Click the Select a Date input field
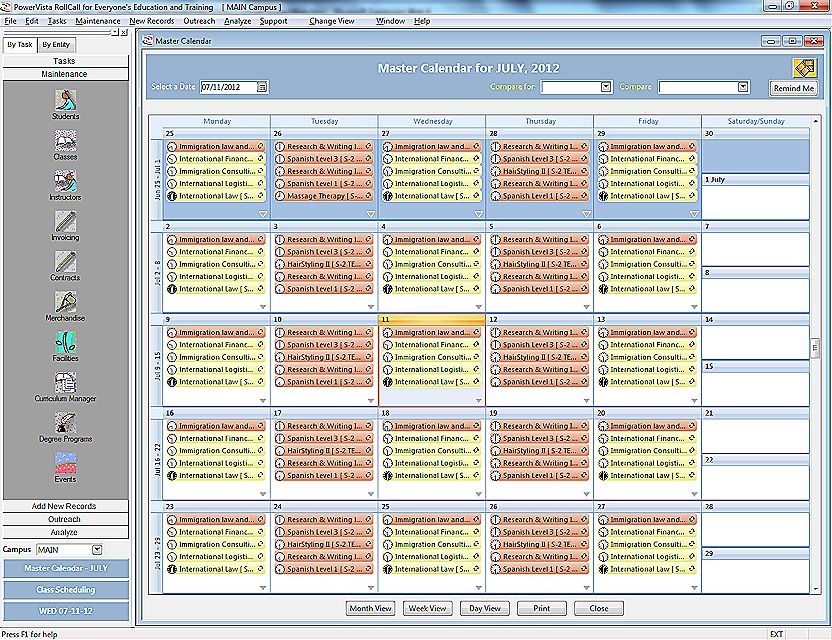The height and width of the screenshot is (640, 832). click(229, 87)
